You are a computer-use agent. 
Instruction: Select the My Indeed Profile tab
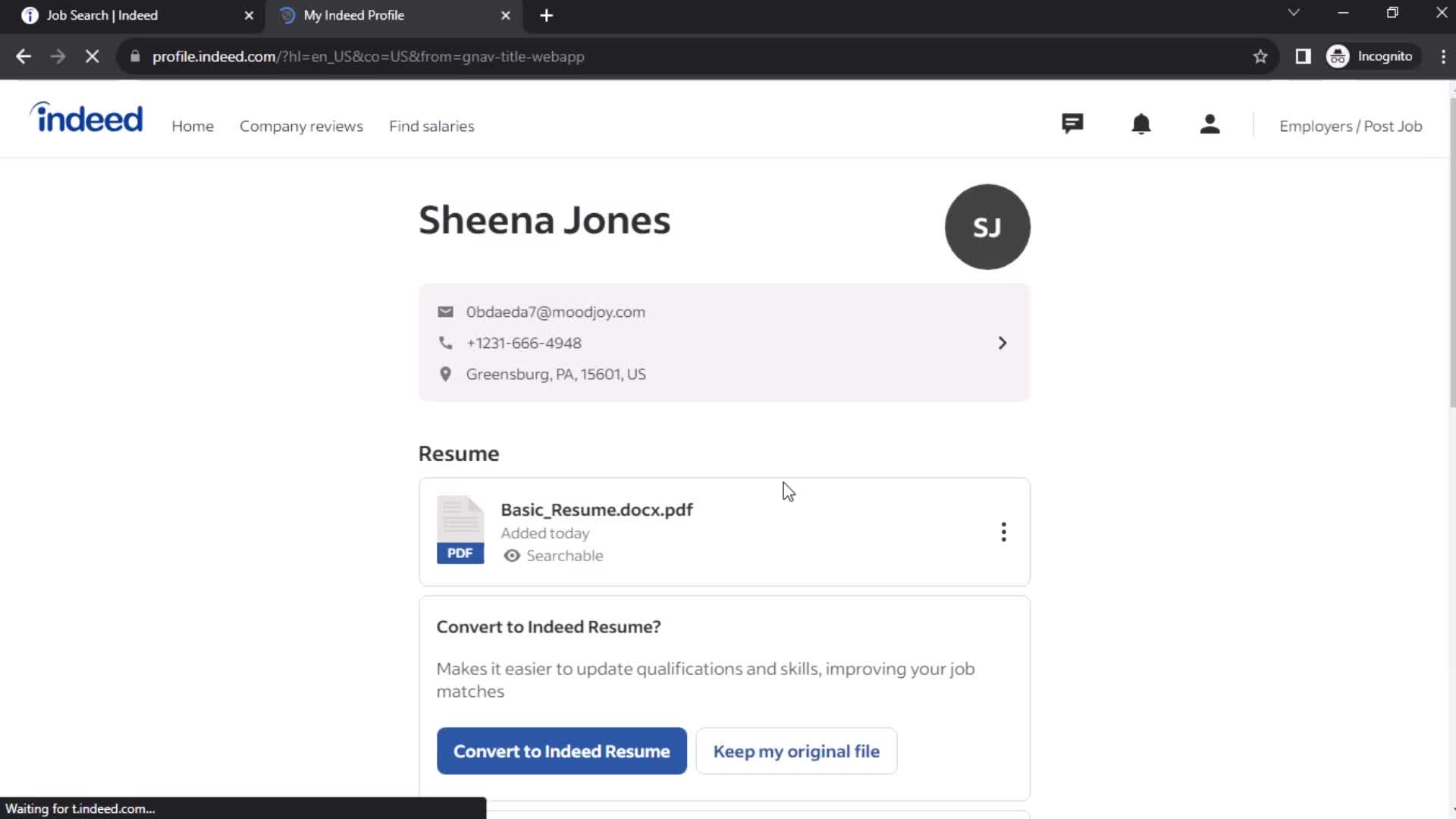394,16
